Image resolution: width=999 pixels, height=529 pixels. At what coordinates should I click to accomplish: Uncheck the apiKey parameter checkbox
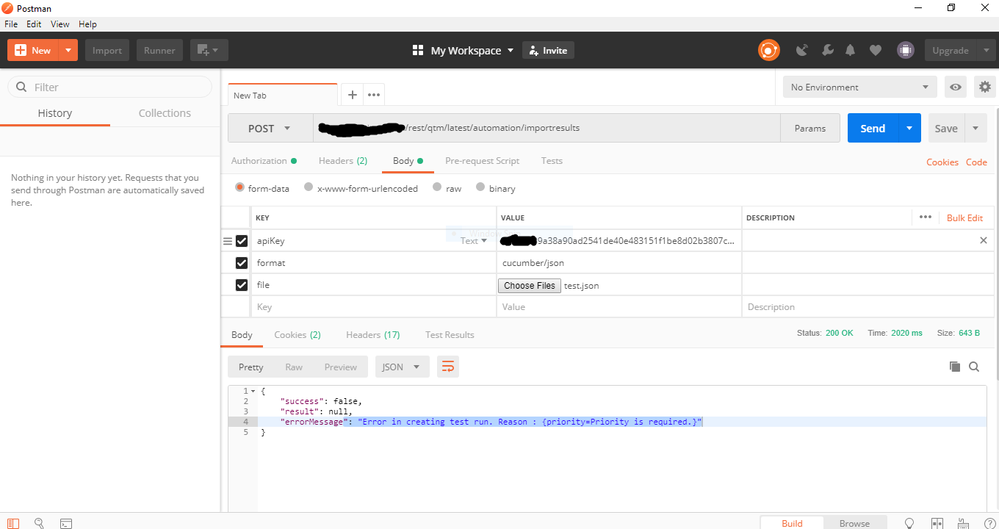(x=241, y=241)
